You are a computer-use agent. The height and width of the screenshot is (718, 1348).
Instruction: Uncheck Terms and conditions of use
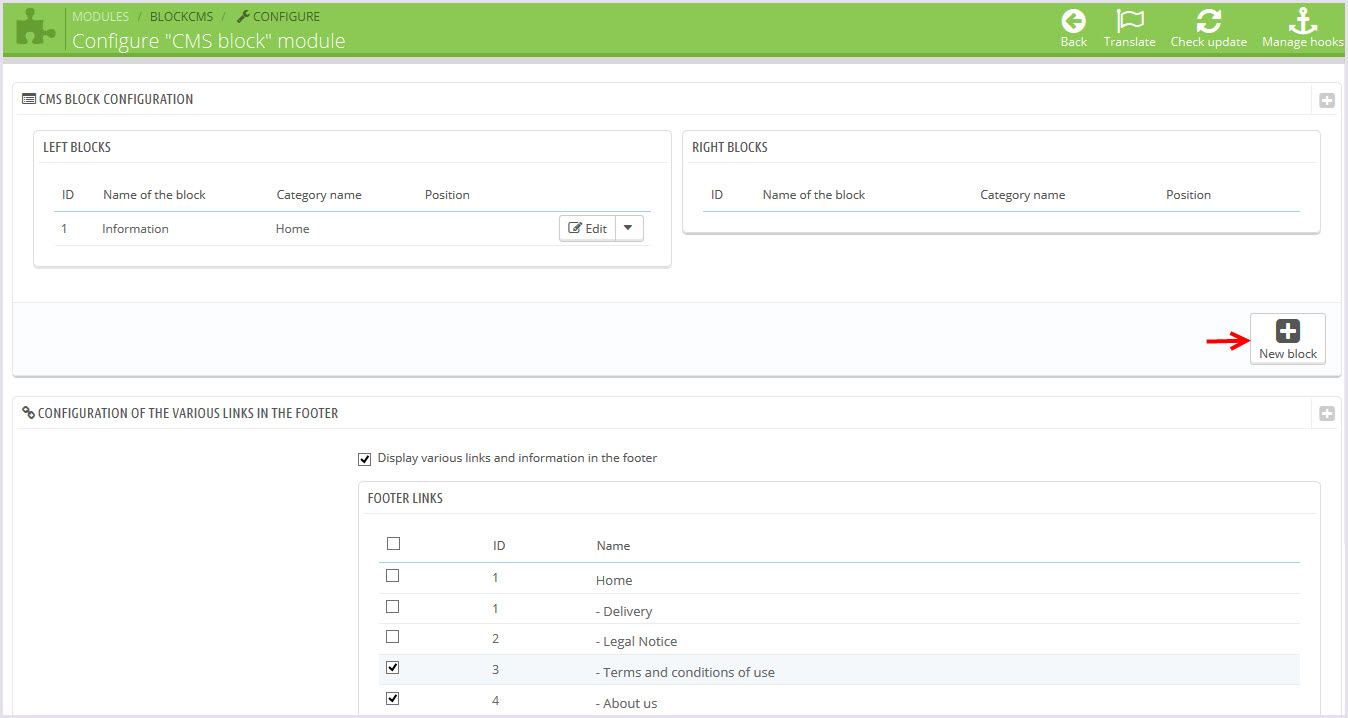tap(393, 667)
